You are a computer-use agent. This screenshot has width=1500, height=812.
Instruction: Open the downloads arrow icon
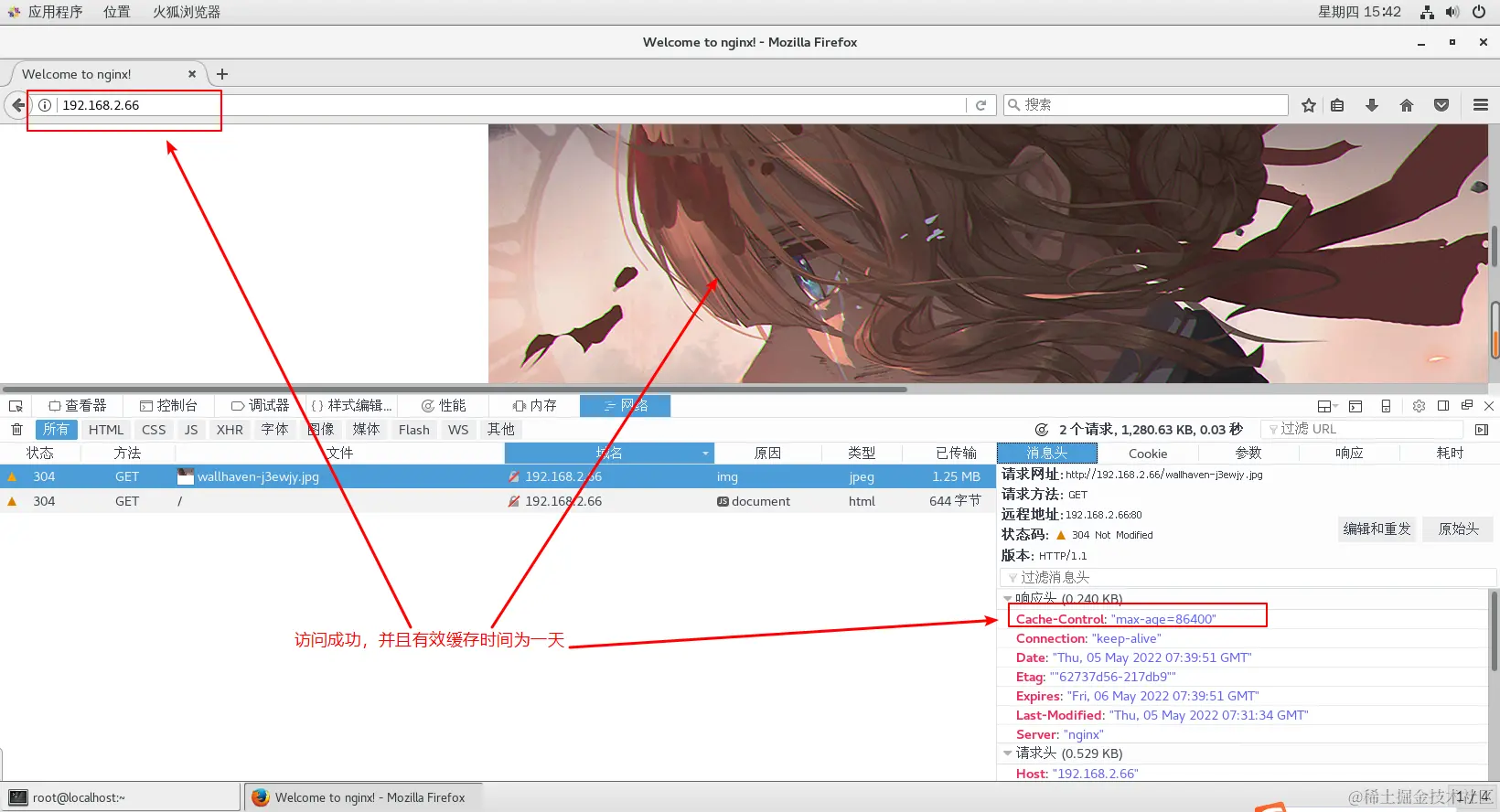[1372, 105]
